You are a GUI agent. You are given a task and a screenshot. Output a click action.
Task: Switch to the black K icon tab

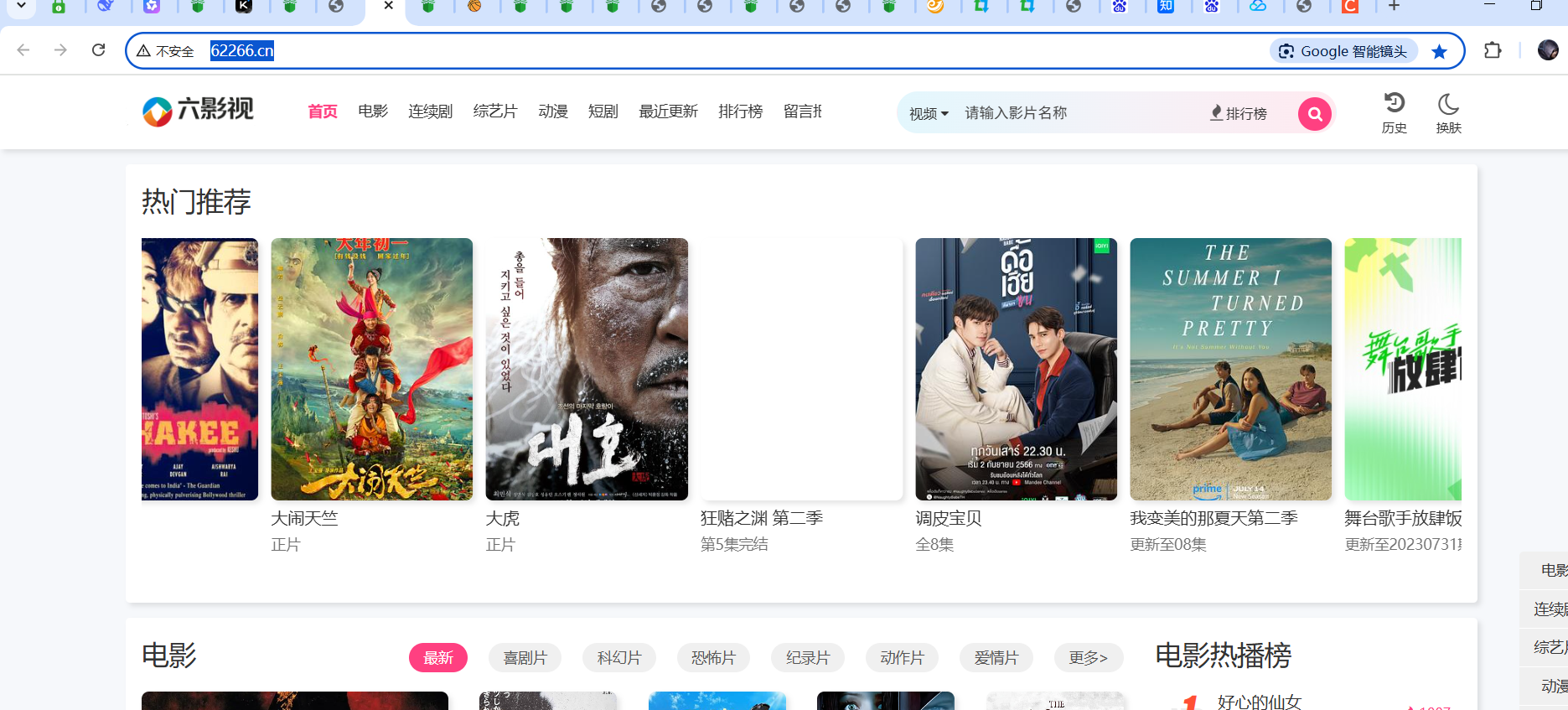244,6
